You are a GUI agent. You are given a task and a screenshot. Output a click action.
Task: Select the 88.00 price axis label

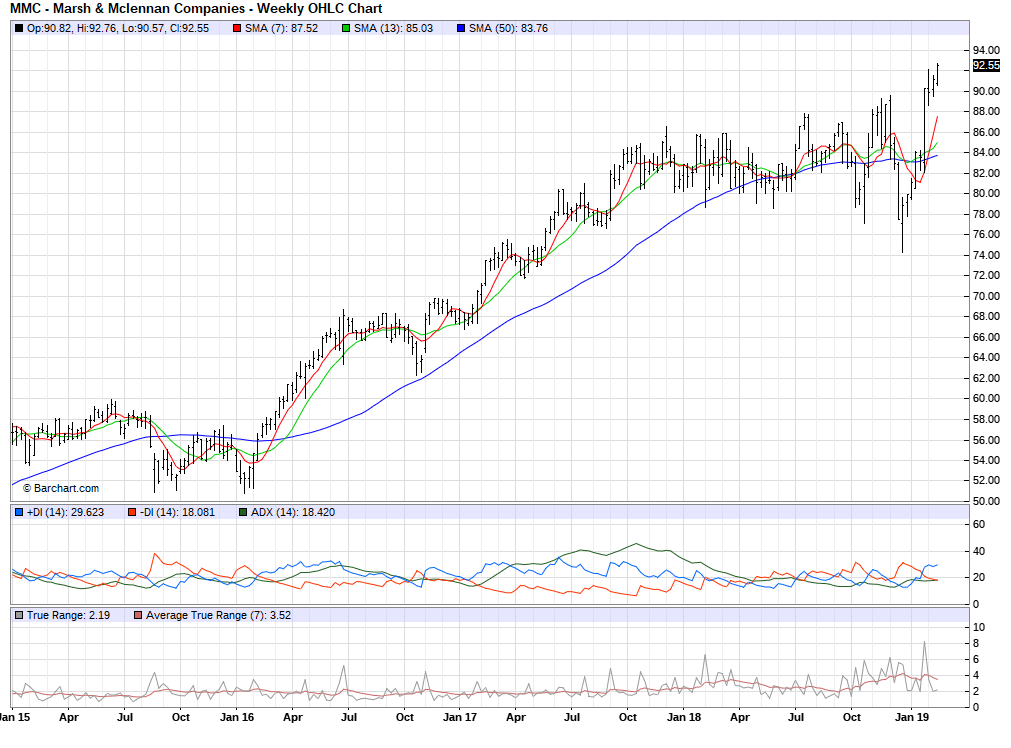pyautogui.click(x=986, y=112)
